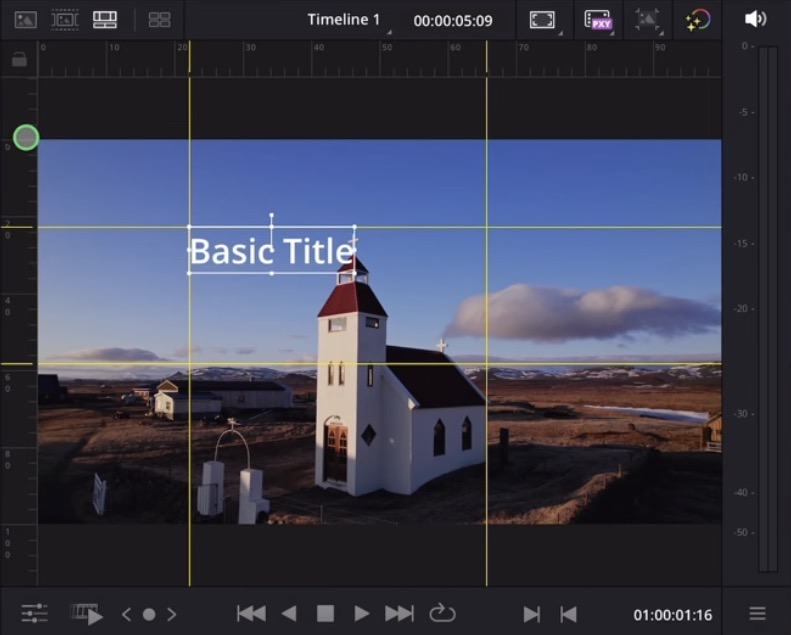Jump to the first frame
Screen dimensions: 791x635
pos(251,614)
